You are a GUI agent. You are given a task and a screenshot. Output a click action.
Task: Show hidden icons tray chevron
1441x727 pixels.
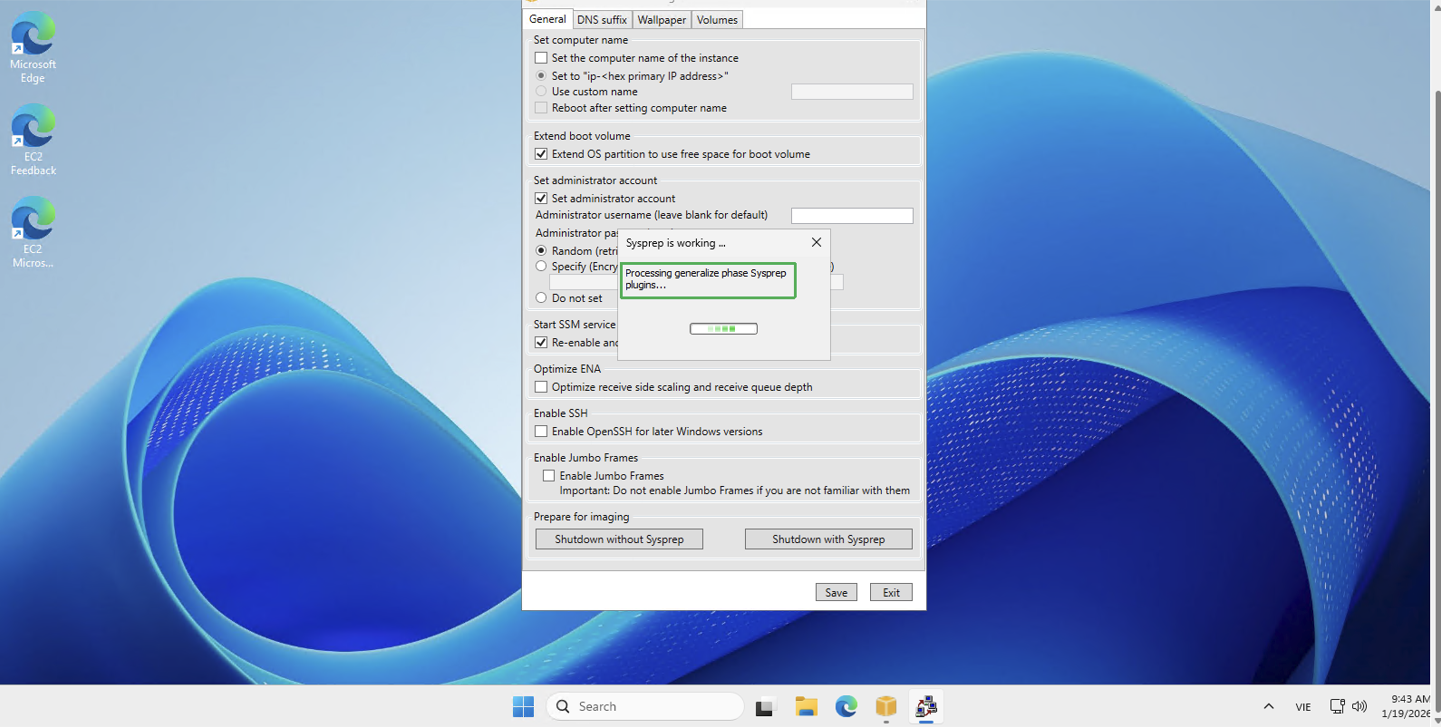tap(1268, 706)
